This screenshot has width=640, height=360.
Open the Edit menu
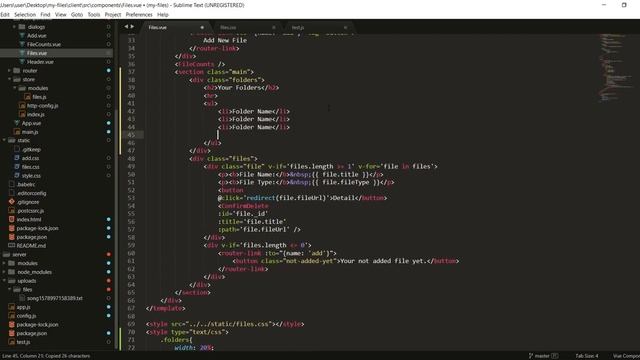coord(5,14)
